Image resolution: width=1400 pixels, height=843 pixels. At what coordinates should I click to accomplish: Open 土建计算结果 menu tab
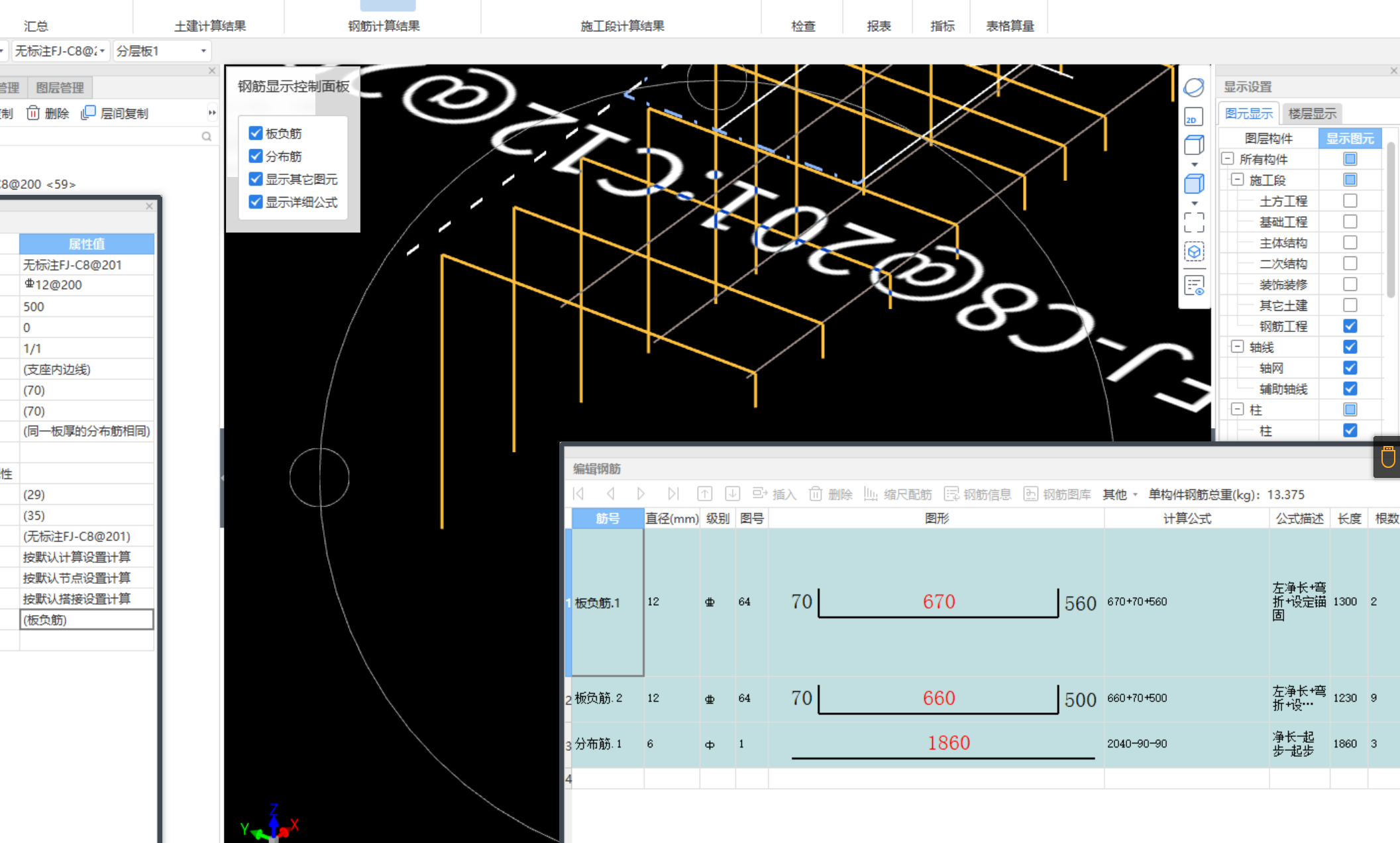(210, 26)
